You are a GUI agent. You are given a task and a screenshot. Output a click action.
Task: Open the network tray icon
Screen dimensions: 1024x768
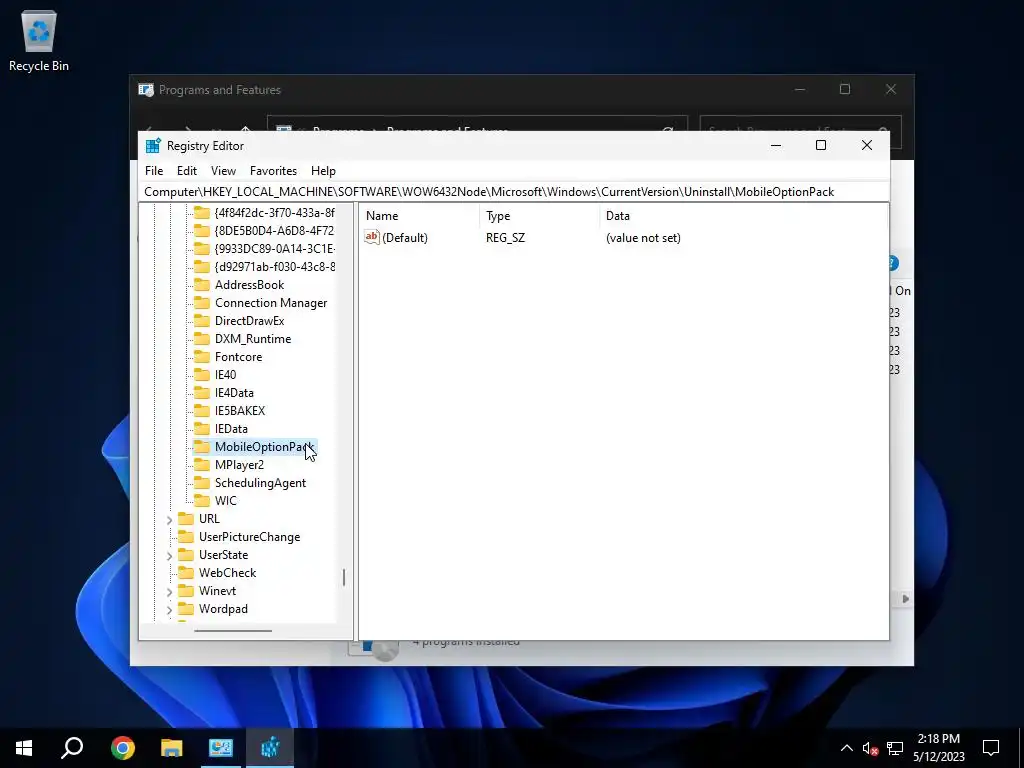(x=895, y=748)
